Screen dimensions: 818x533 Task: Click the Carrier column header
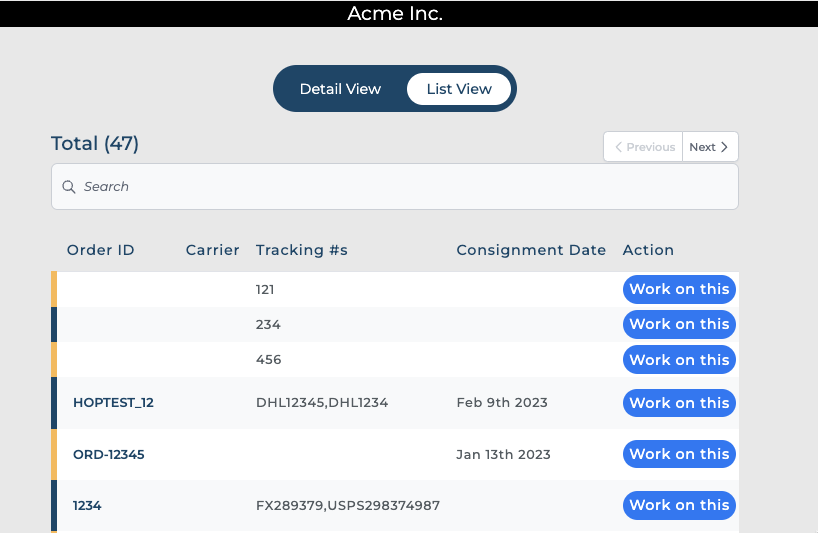click(x=212, y=250)
